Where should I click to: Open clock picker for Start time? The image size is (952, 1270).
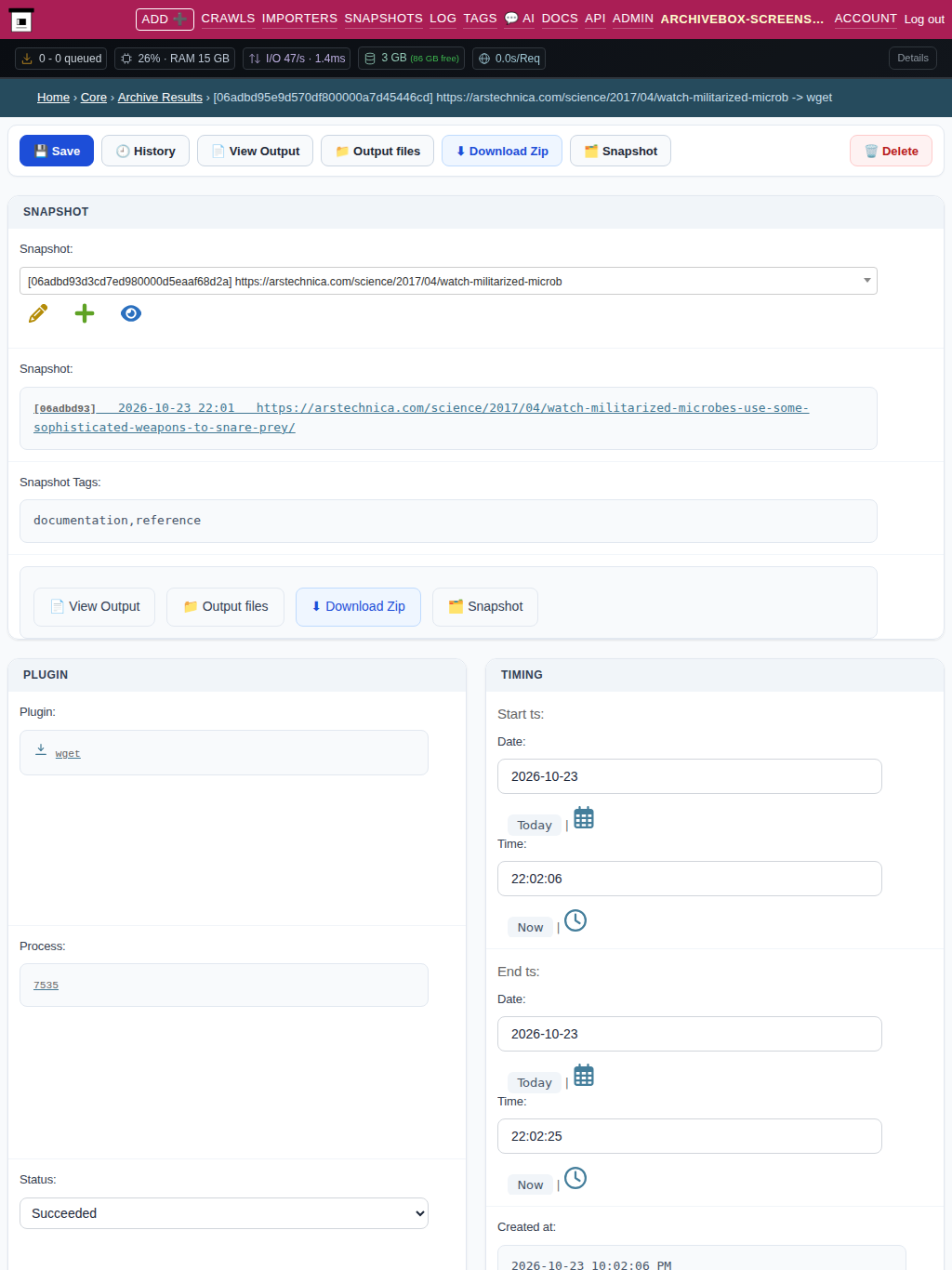point(575,920)
